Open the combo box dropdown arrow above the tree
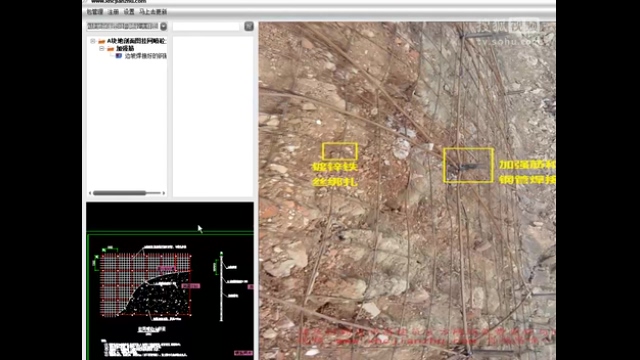The image size is (640, 360). coord(163,26)
